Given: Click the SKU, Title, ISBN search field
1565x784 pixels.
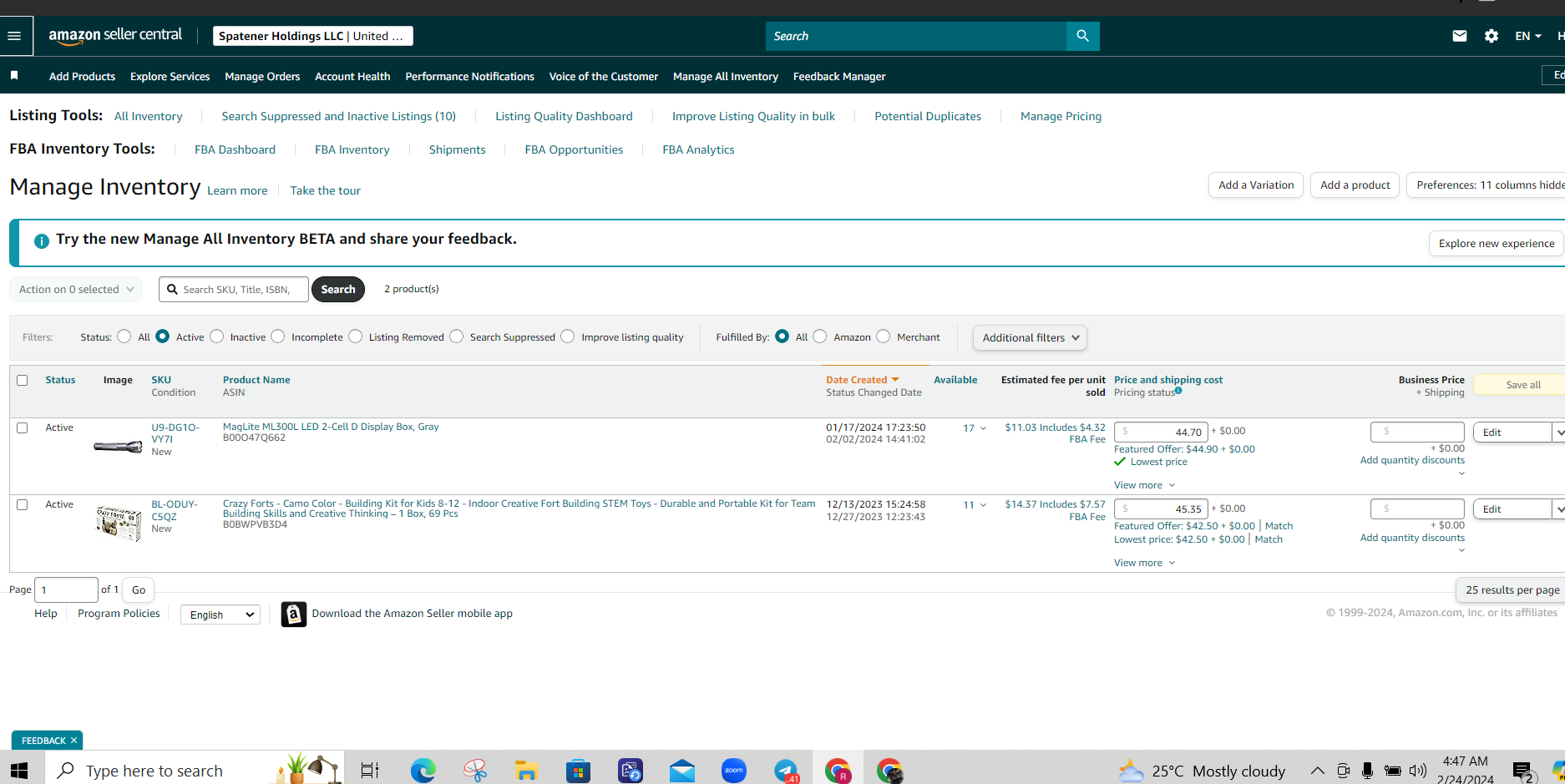Looking at the screenshot, I should (x=234, y=290).
